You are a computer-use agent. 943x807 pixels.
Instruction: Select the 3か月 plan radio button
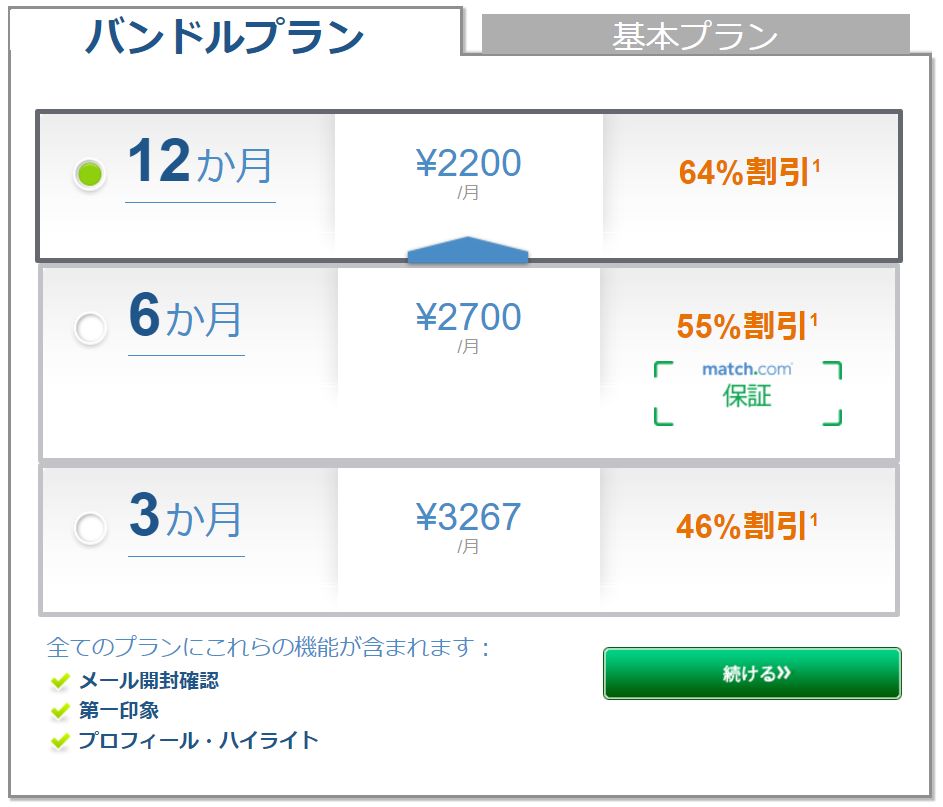[x=90, y=528]
